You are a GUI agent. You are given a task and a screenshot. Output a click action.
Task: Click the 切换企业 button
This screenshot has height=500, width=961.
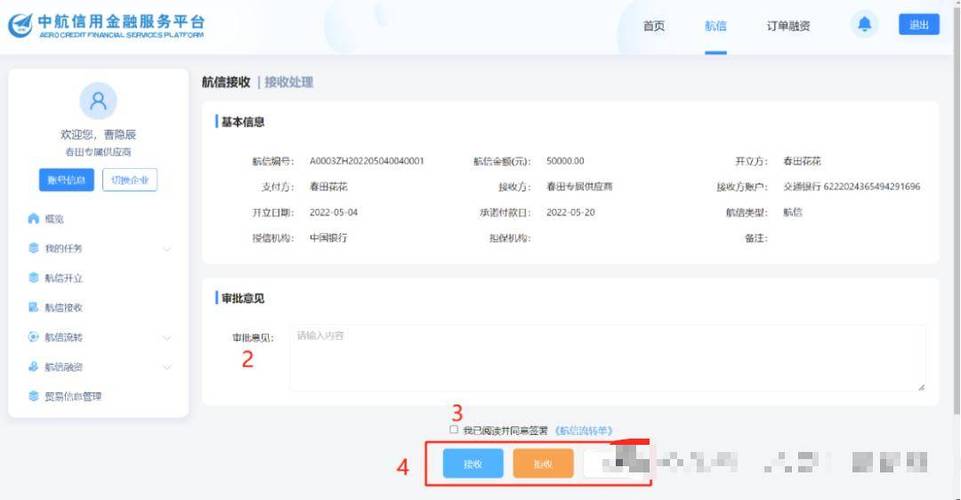[x=129, y=180]
